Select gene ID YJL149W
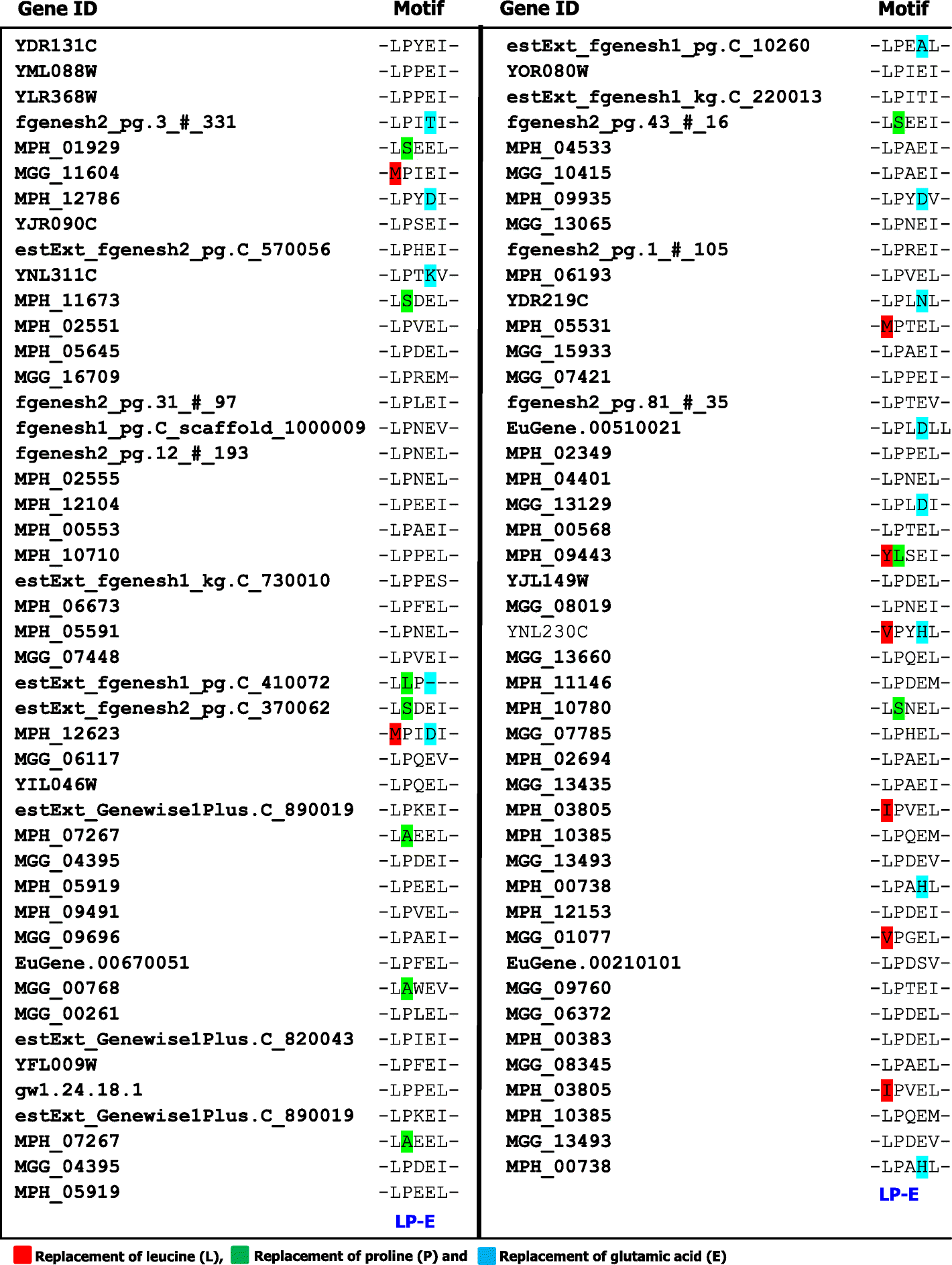 tap(548, 581)
